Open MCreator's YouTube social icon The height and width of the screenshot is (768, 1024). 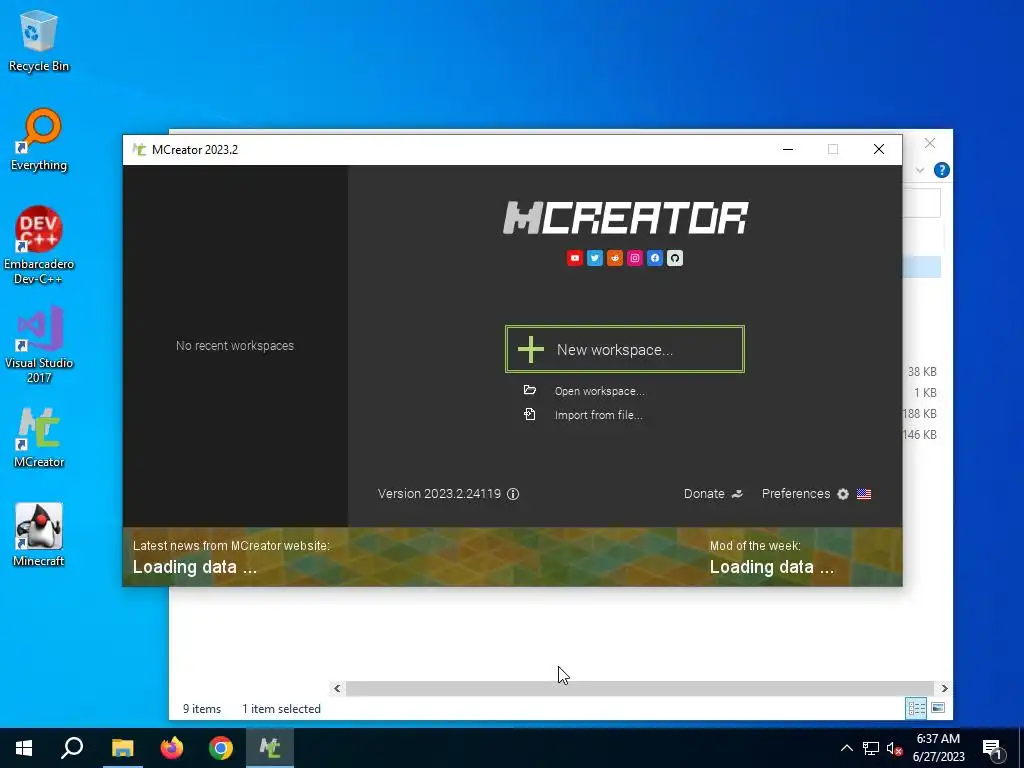[575, 258]
